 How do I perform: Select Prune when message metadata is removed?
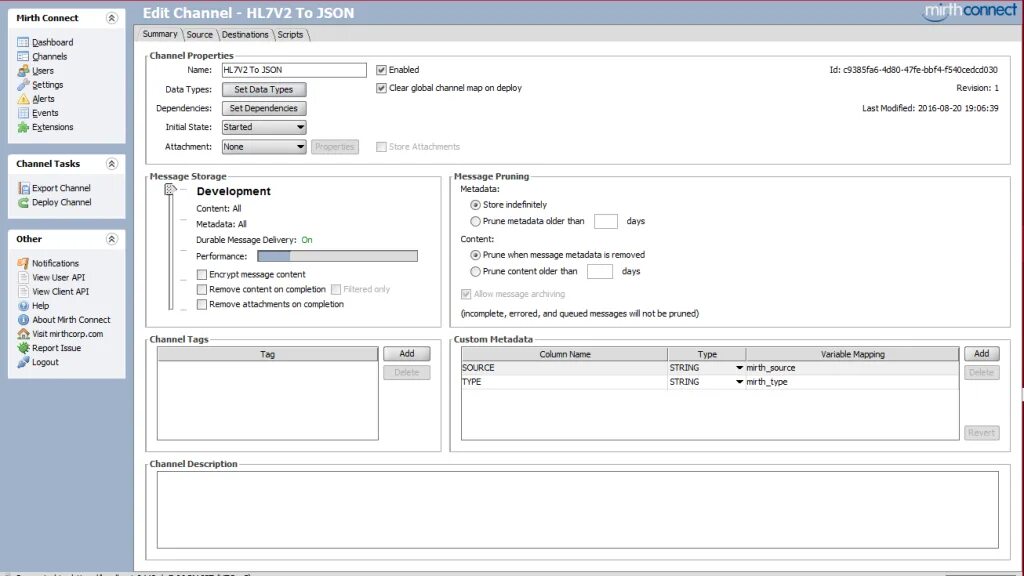coord(475,255)
